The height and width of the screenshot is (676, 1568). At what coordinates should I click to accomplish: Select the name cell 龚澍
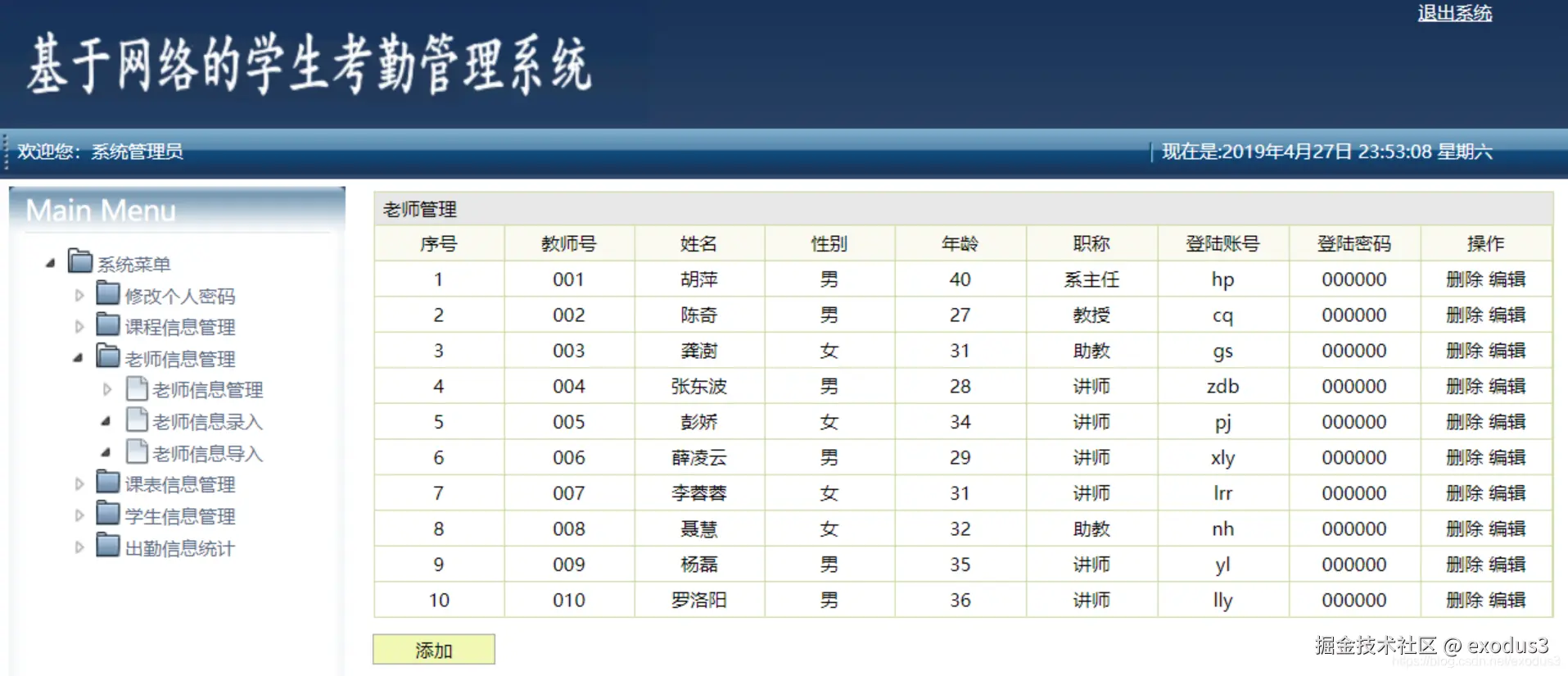pyautogui.click(x=699, y=351)
